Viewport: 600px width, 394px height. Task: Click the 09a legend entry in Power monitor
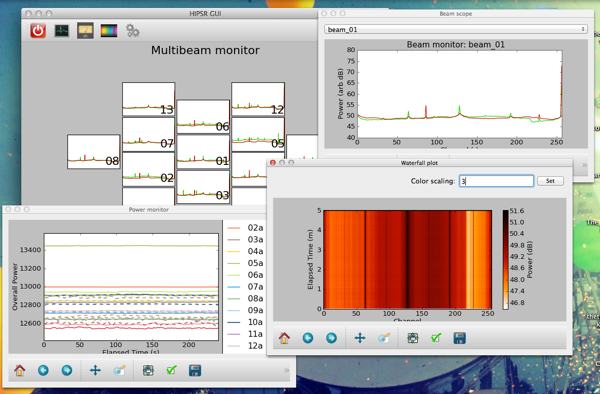245,310
